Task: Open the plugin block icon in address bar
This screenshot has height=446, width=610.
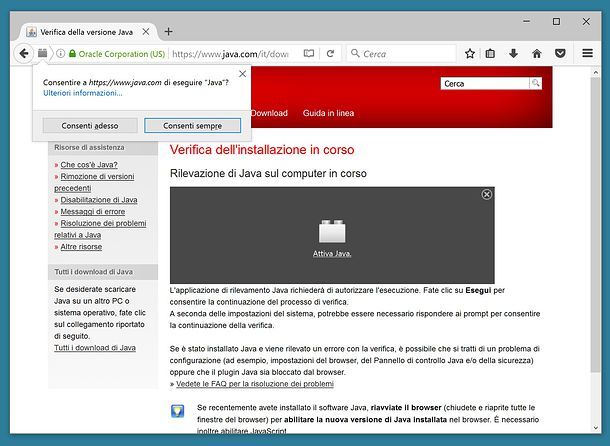Action: [42, 53]
